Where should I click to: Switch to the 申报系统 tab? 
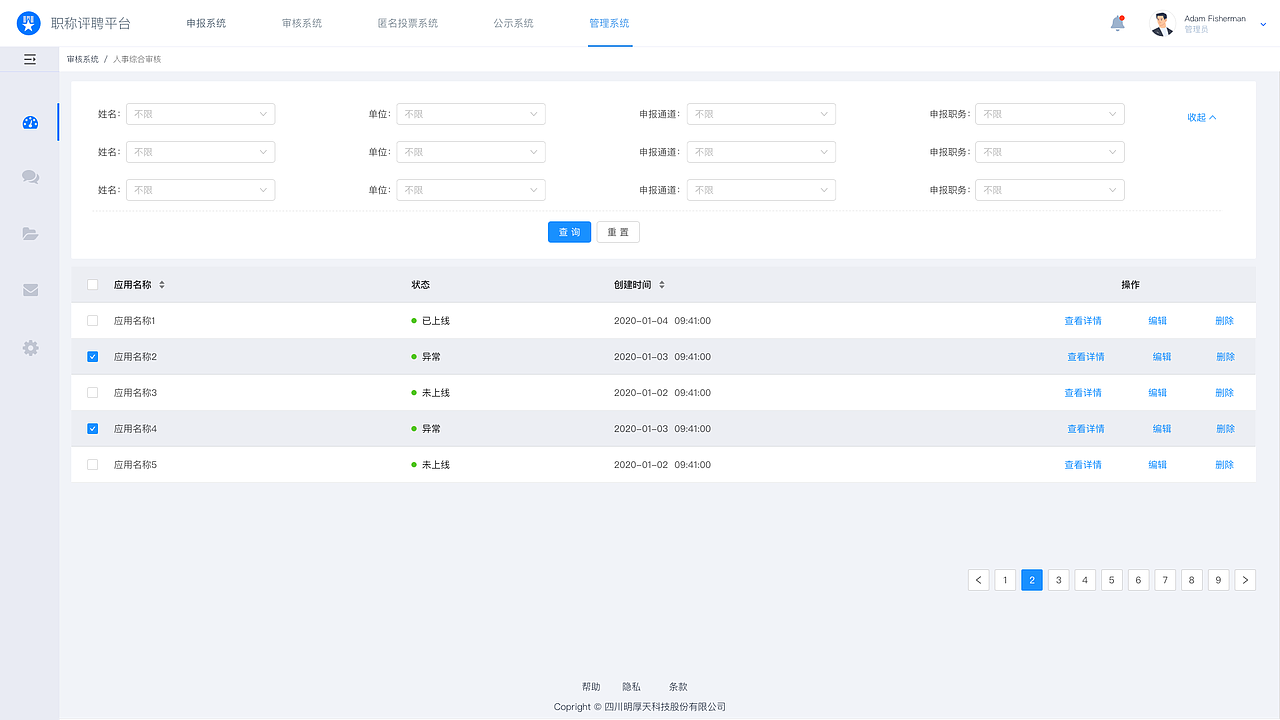point(206,22)
